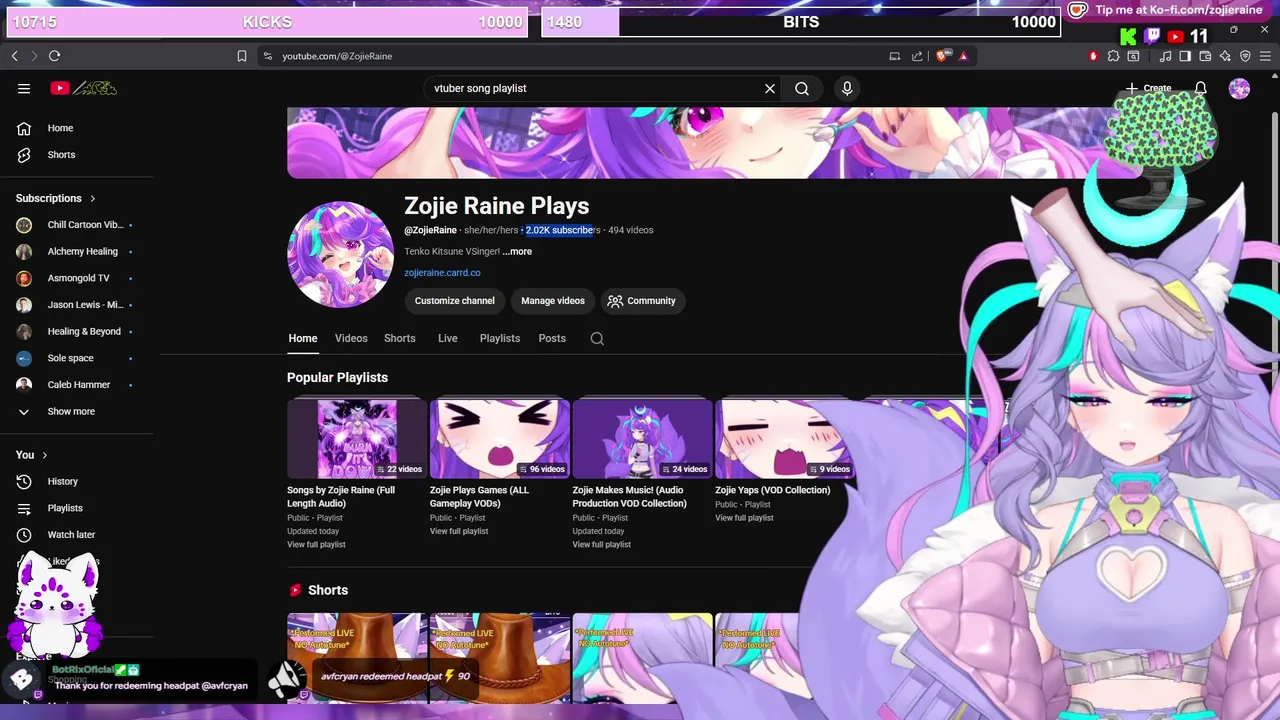The height and width of the screenshot is (720, 1280).
Task: Click Customize channel button
Action: [455, 301]
